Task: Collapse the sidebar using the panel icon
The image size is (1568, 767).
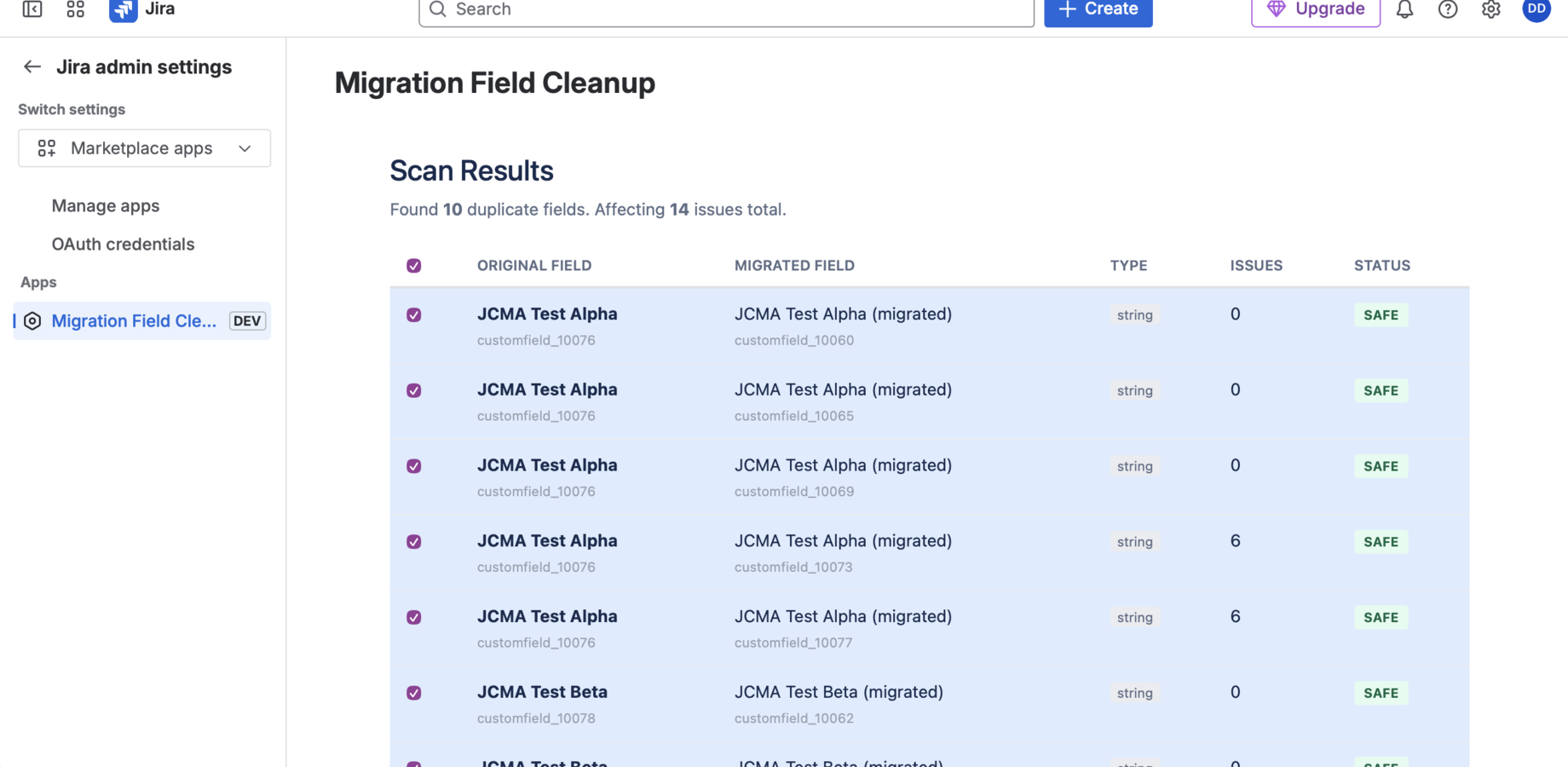Action: 32,9
